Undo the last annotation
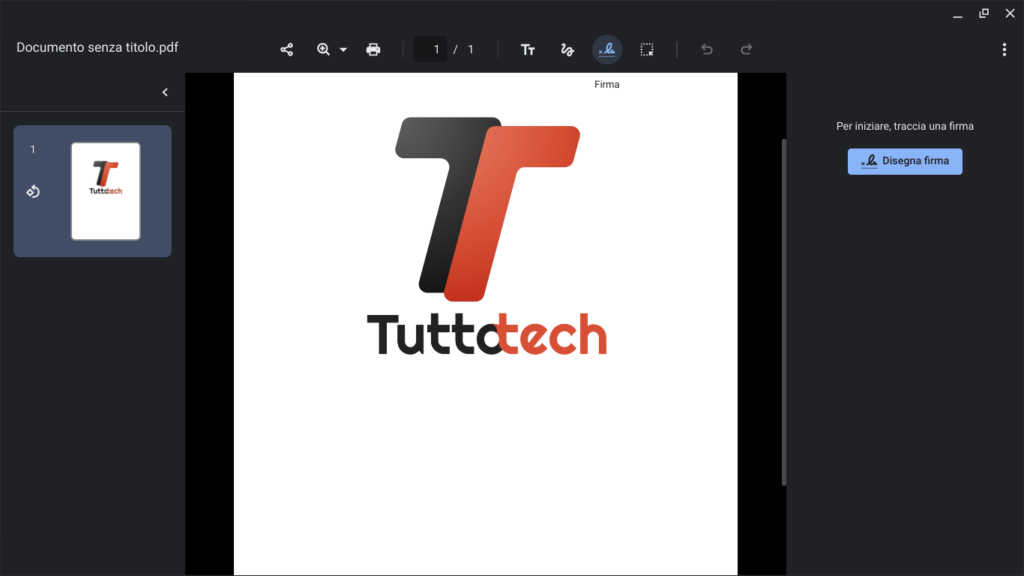The height and width of the screenshot is (576, 1024). click(x=706, y=48)
